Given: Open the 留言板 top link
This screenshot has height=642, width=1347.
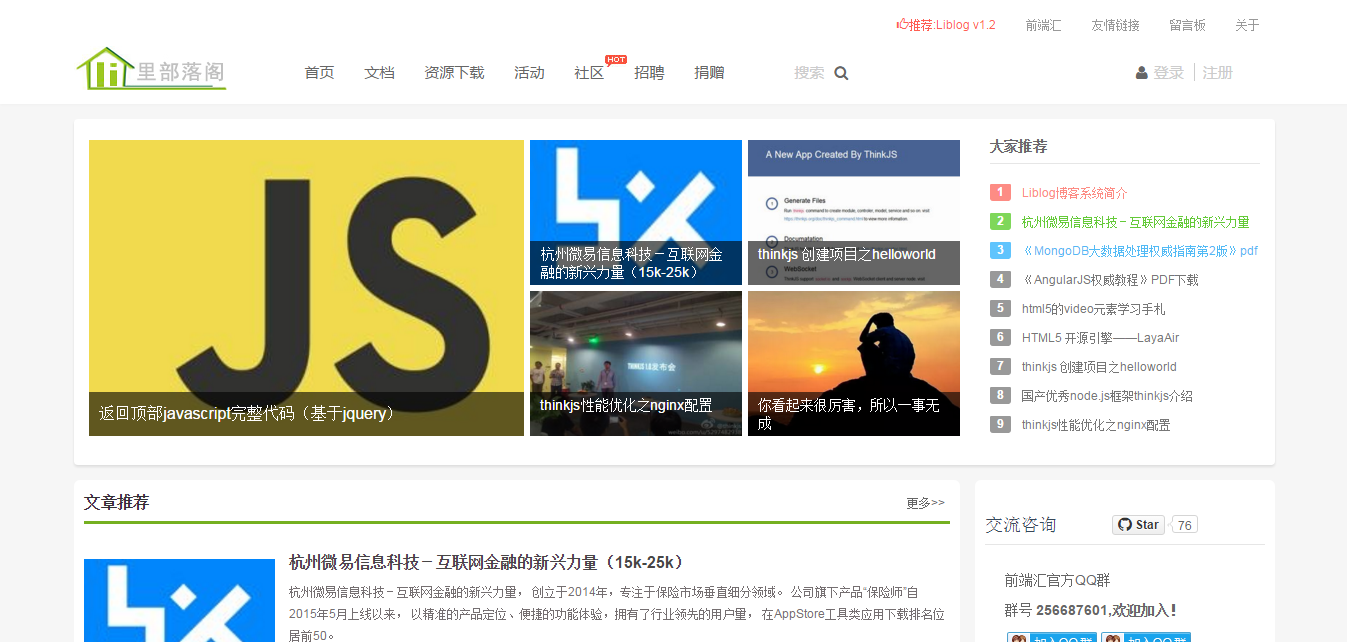Looking at the screenshot, I should pos(1187,25).
